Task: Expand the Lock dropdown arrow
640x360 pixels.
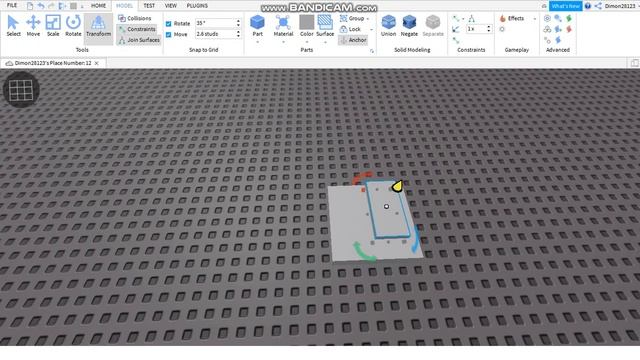Action: [x=371, y=30]
